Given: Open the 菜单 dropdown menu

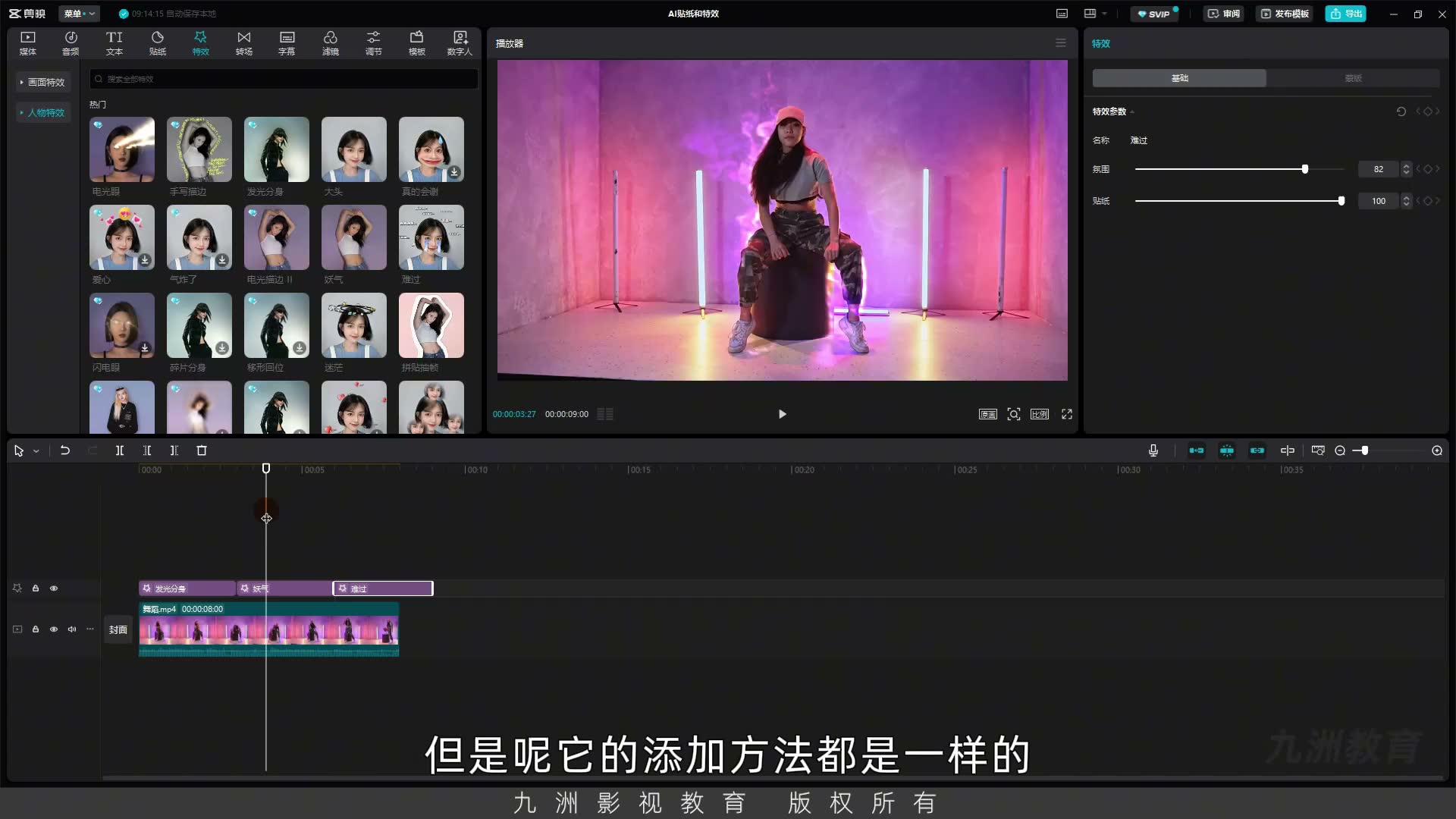Looking at the screenshot, I should tap(79, 14).
